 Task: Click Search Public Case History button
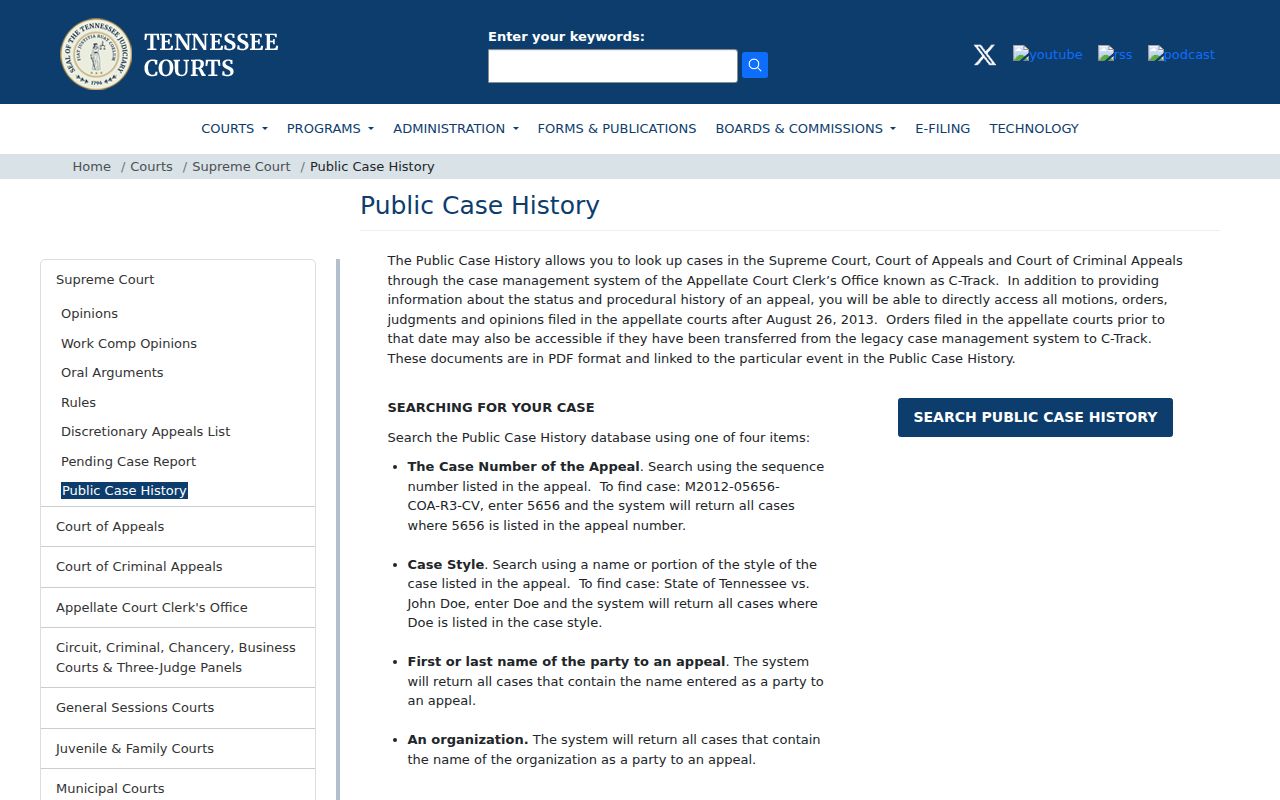[1035, 417]
